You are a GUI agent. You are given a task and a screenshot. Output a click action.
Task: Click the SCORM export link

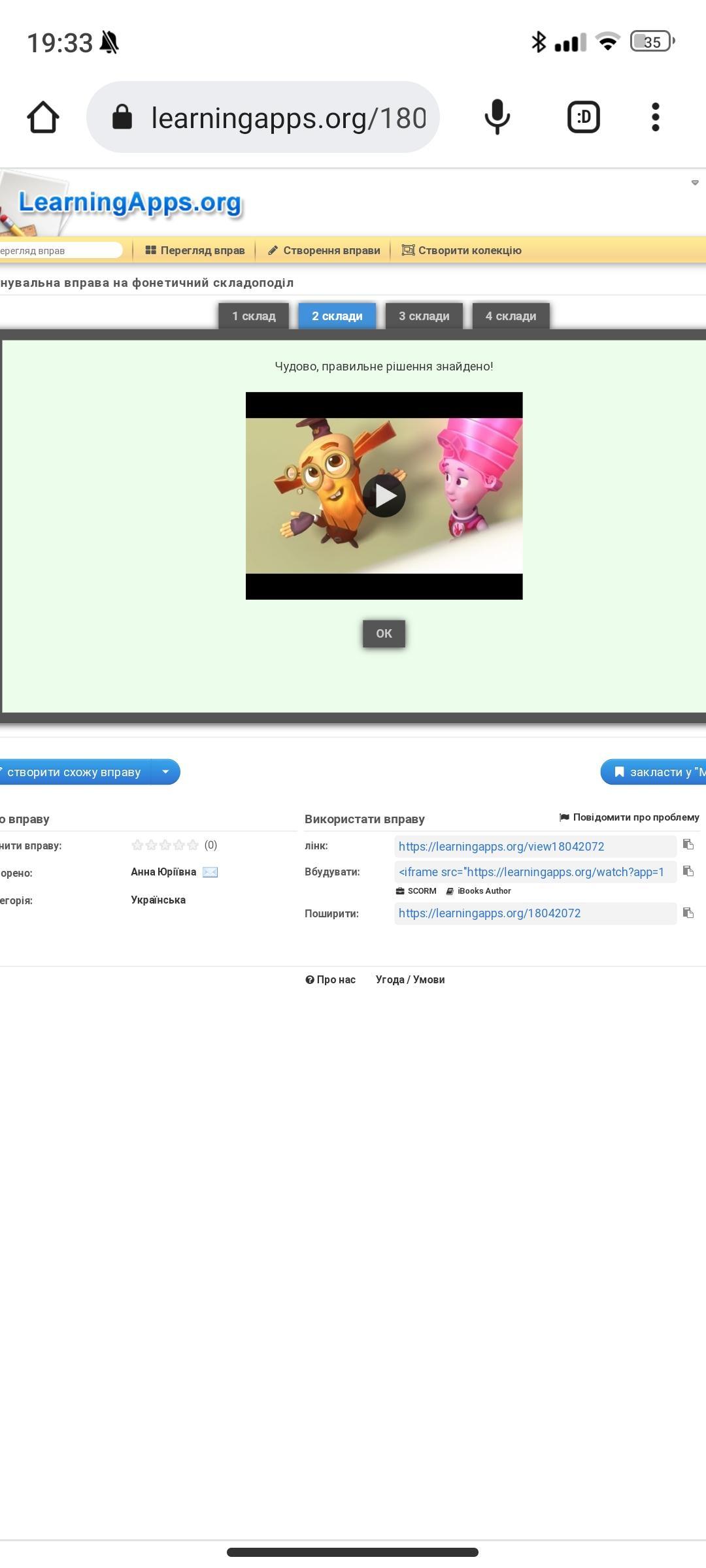pyautogui.click(x=416, y=891)
